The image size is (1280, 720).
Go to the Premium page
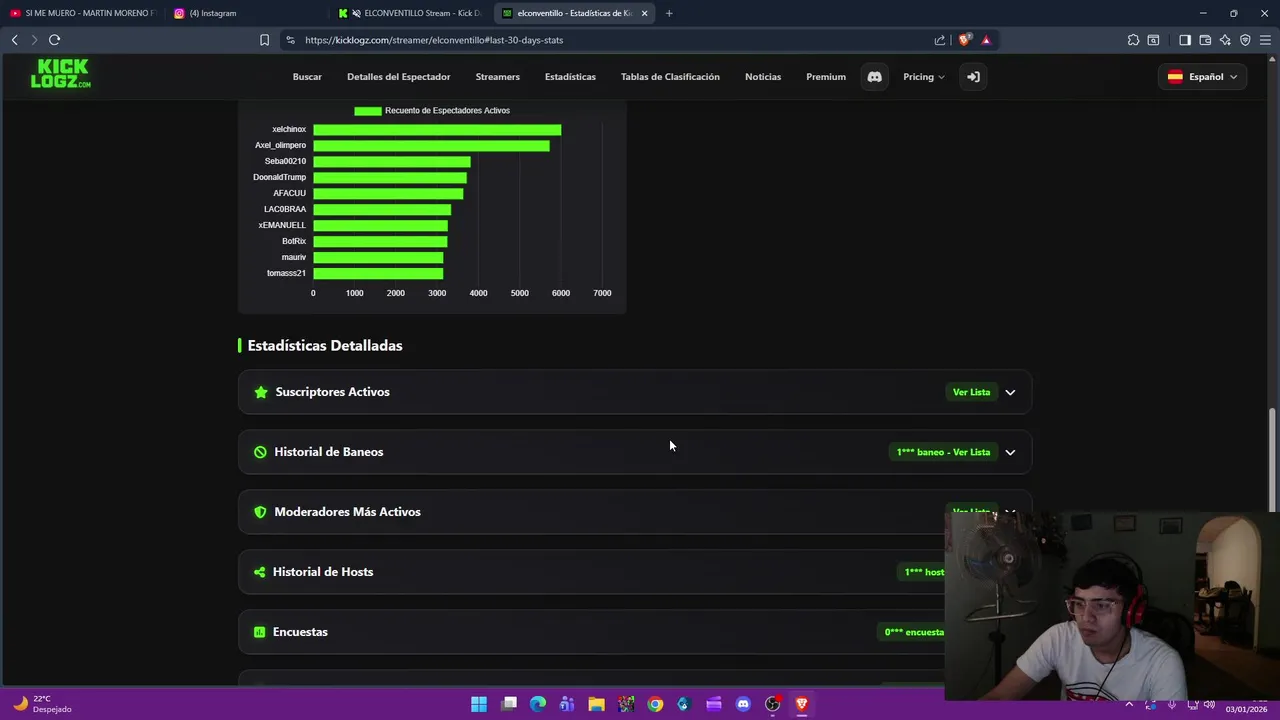coord(826,77)
